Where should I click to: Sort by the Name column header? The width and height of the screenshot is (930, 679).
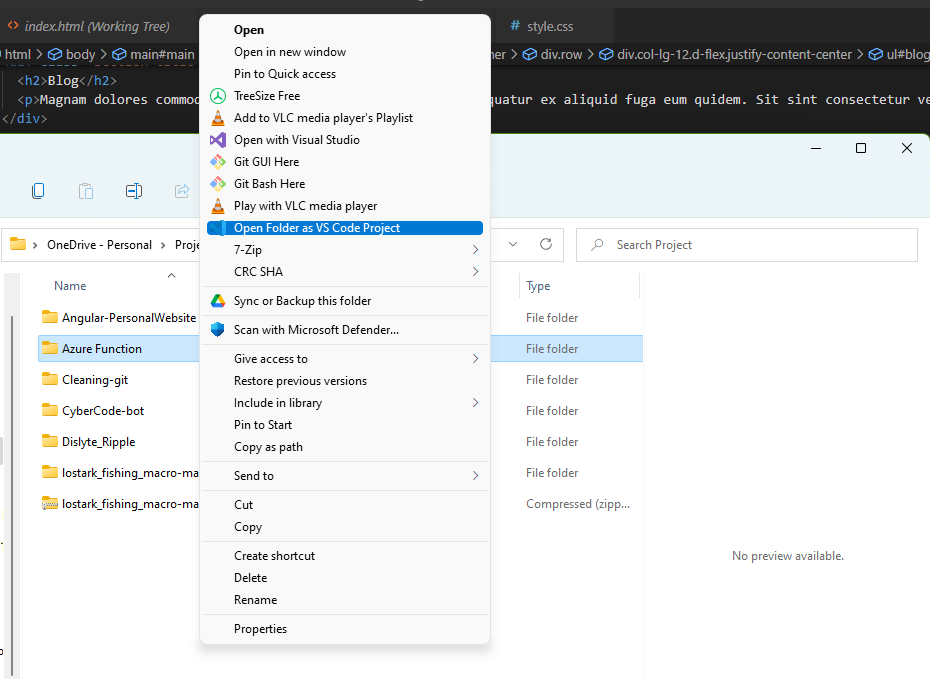[70, 286]
